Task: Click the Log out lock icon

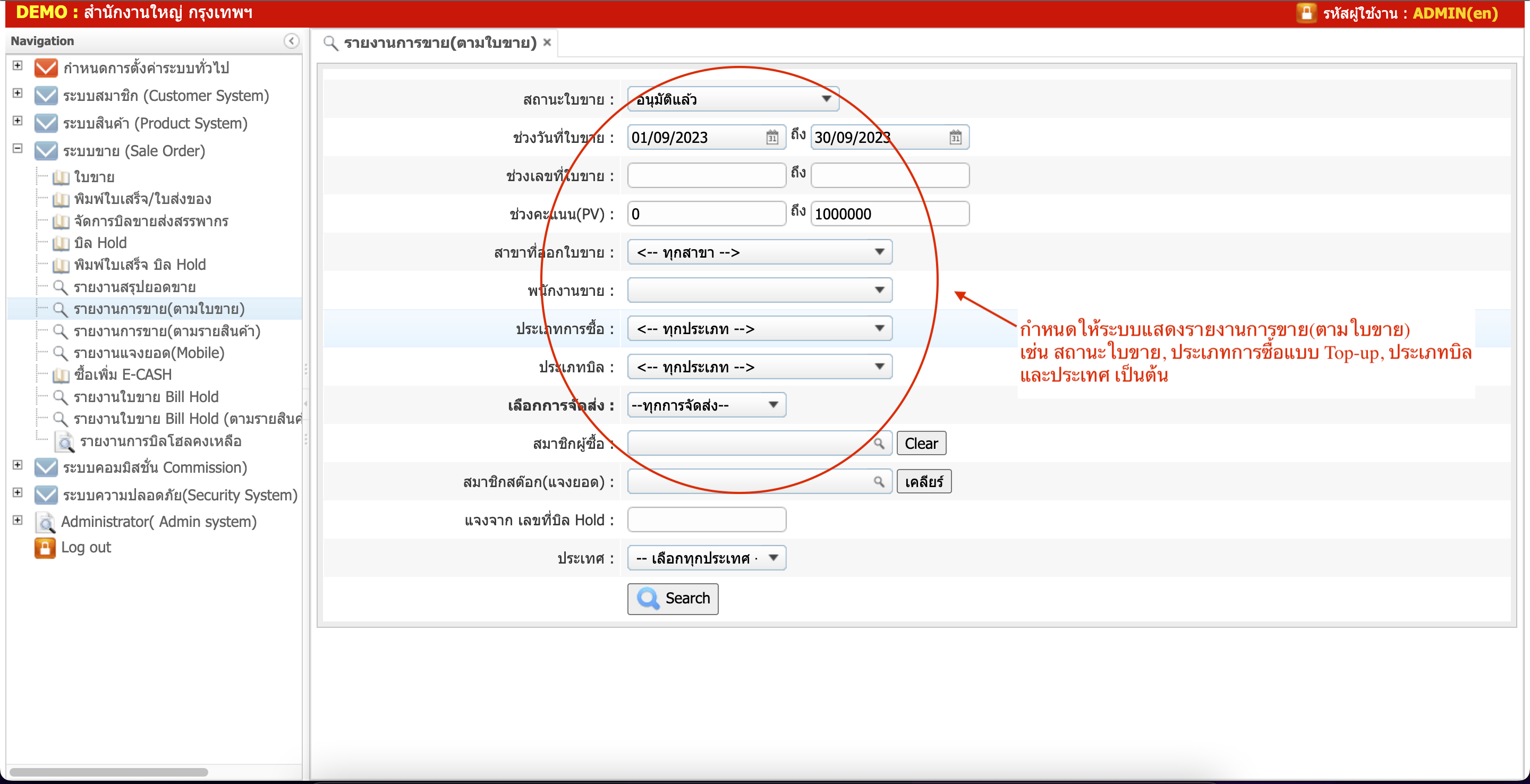Action: [45, 548]
